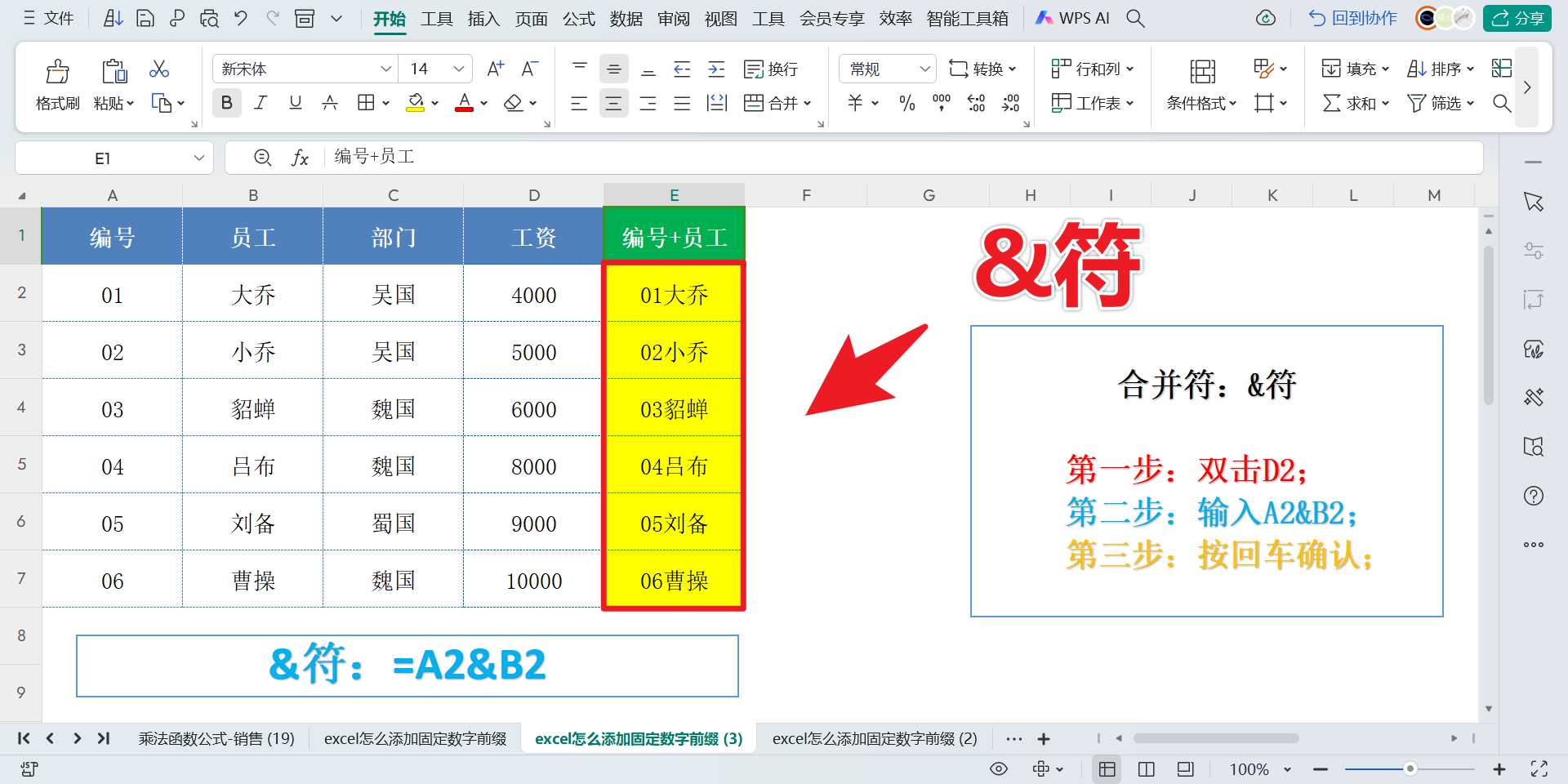Click the increase decimal icon
The image size is (1568, 784).
coord(976,103)
